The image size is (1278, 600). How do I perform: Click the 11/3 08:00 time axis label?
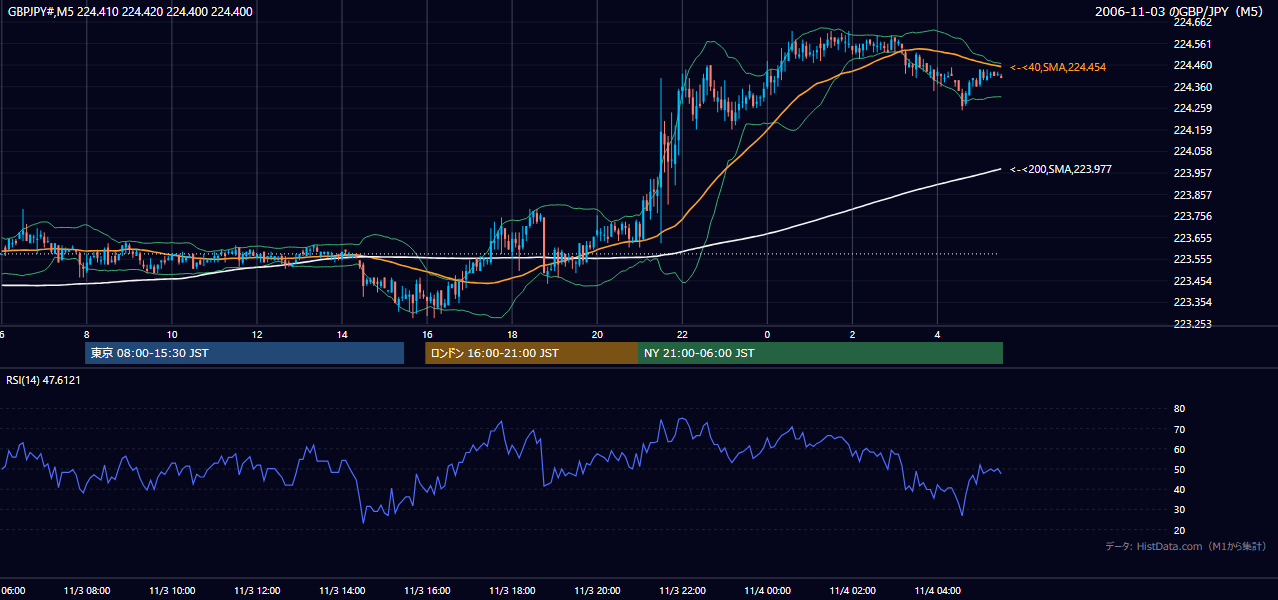pyautogui.click(x=87, y=591)
